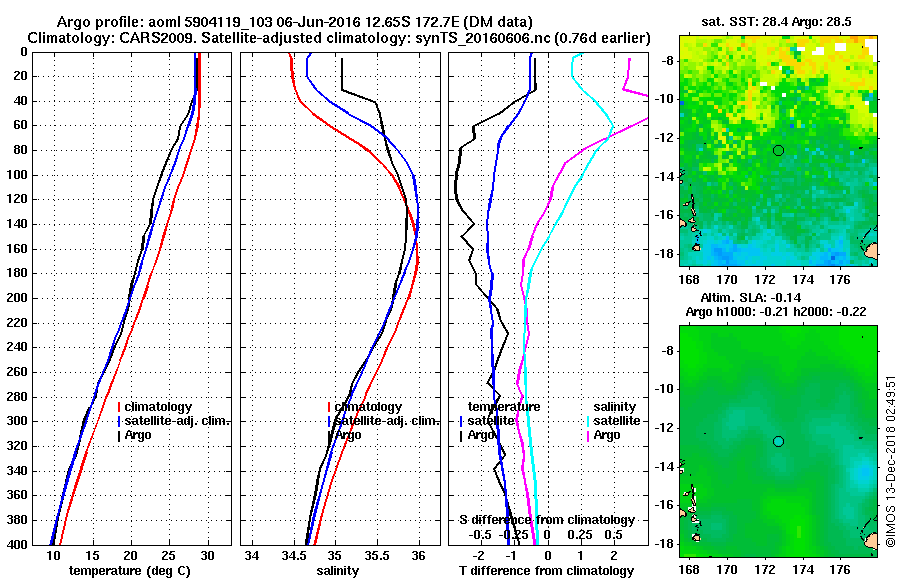This screenshot has height=580, width=900.
Task: Click the 'Argo h1000: -0.21 h2000: -0.22' text
Action: tap(776, 312)
